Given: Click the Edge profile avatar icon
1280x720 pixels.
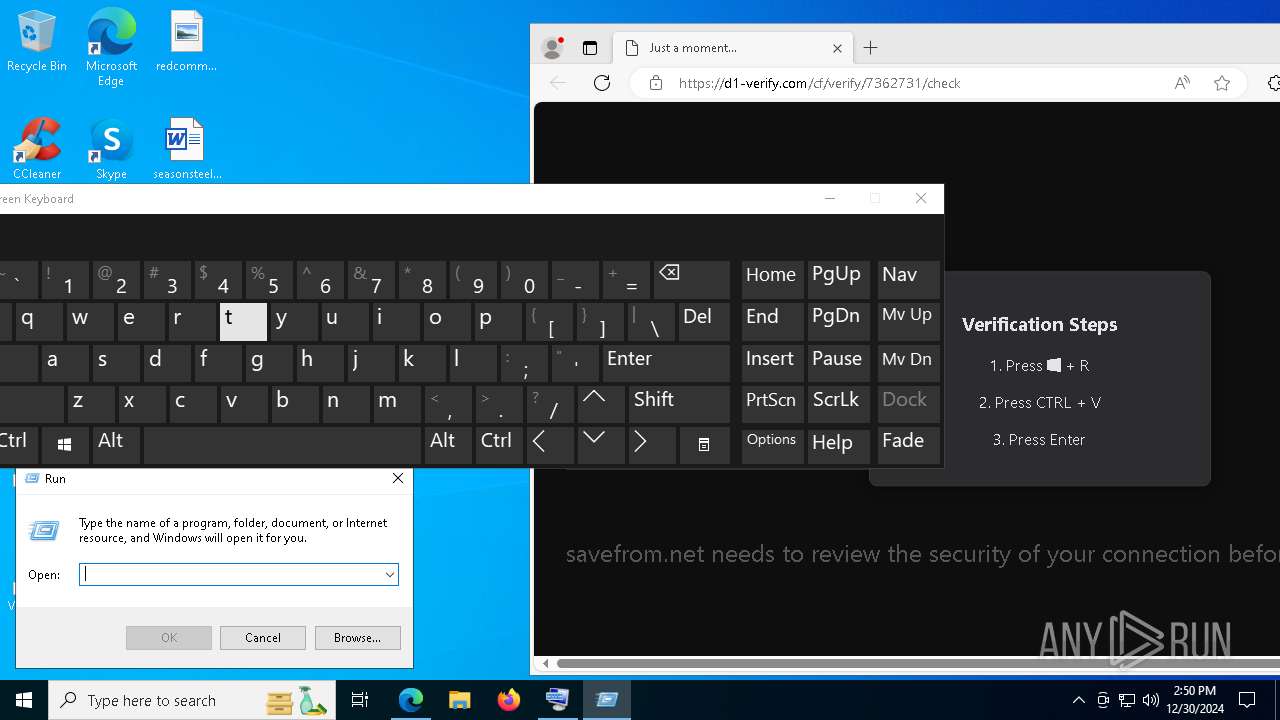Looking at the screenshot, I should (x=552, y=48).
